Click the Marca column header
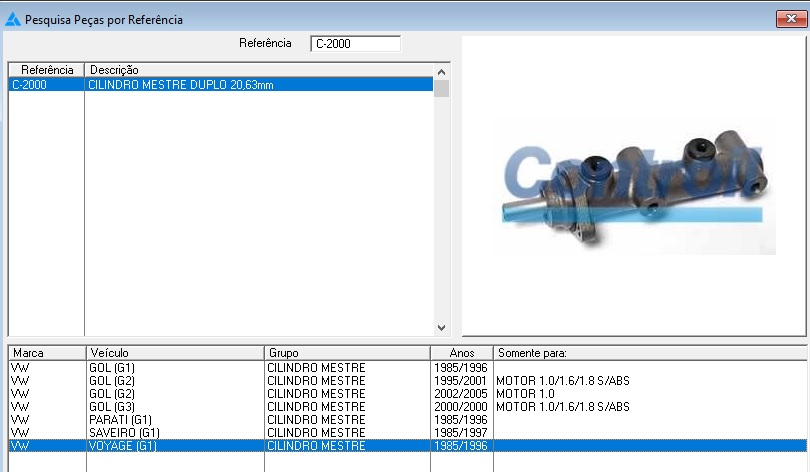810x472 pixels. 46,353
